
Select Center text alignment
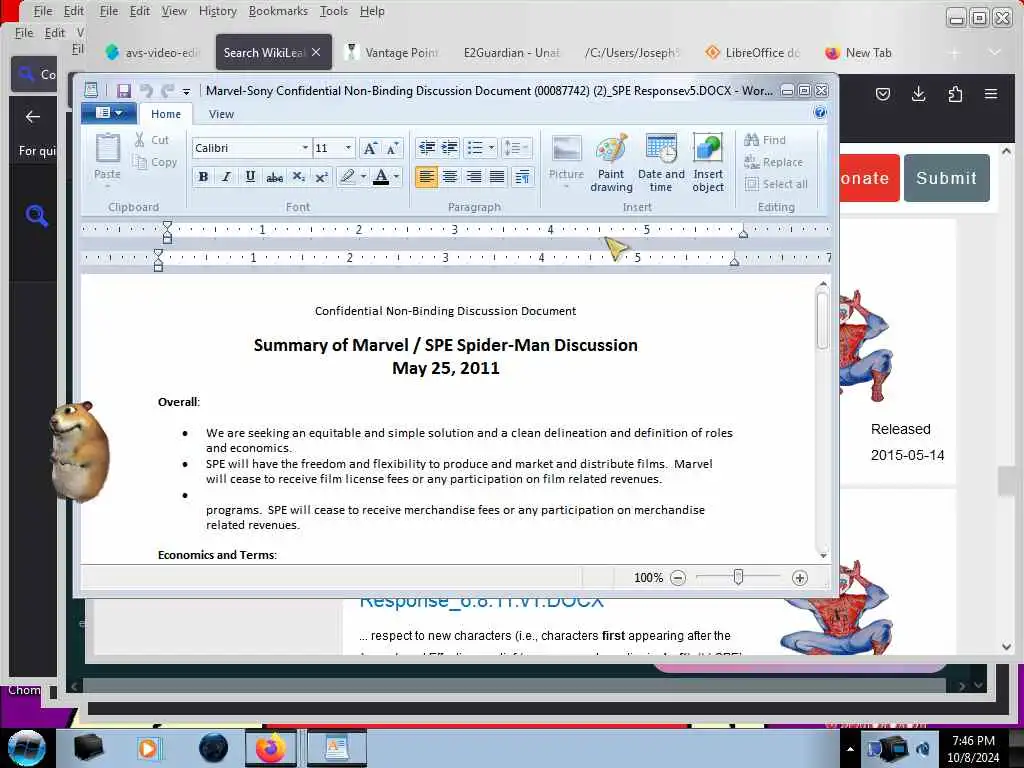pos(450,176)
